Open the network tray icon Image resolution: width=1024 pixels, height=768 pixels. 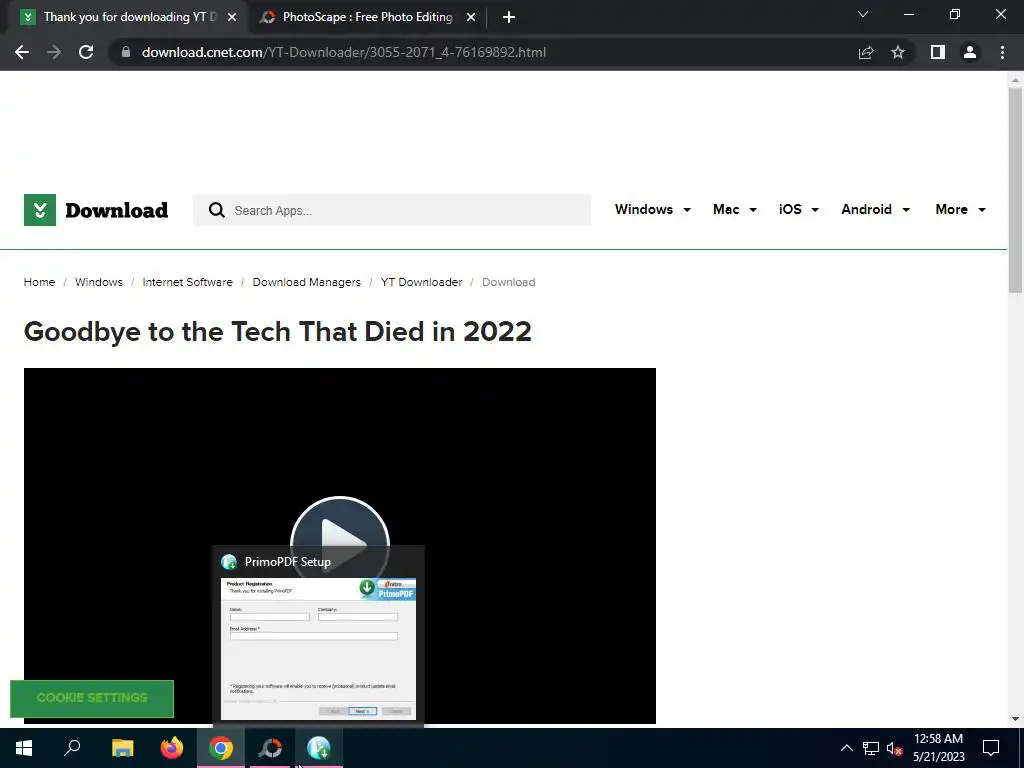(871, 748)
